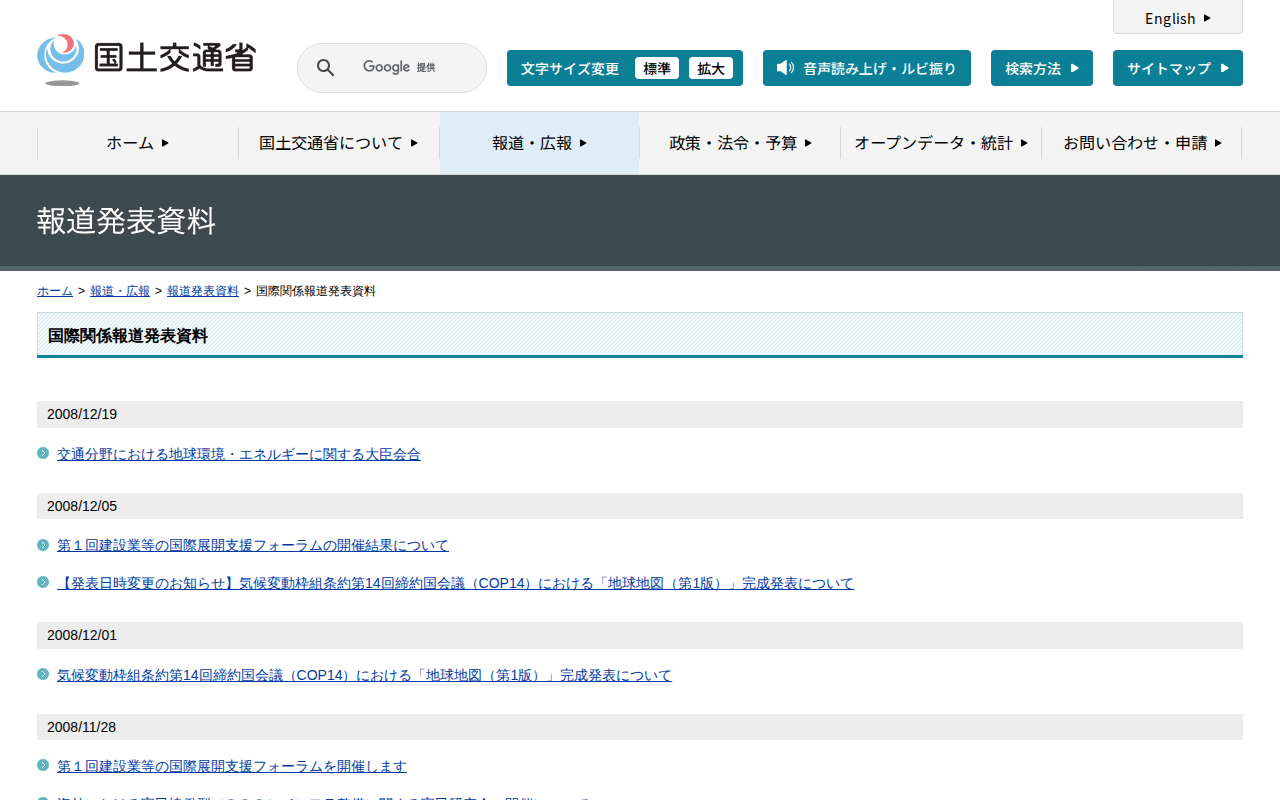The width and height of the screenshot is (1280, 800).
Task: Click arrow icon on サイトマップ button
Action: (x=1224, y=68)
